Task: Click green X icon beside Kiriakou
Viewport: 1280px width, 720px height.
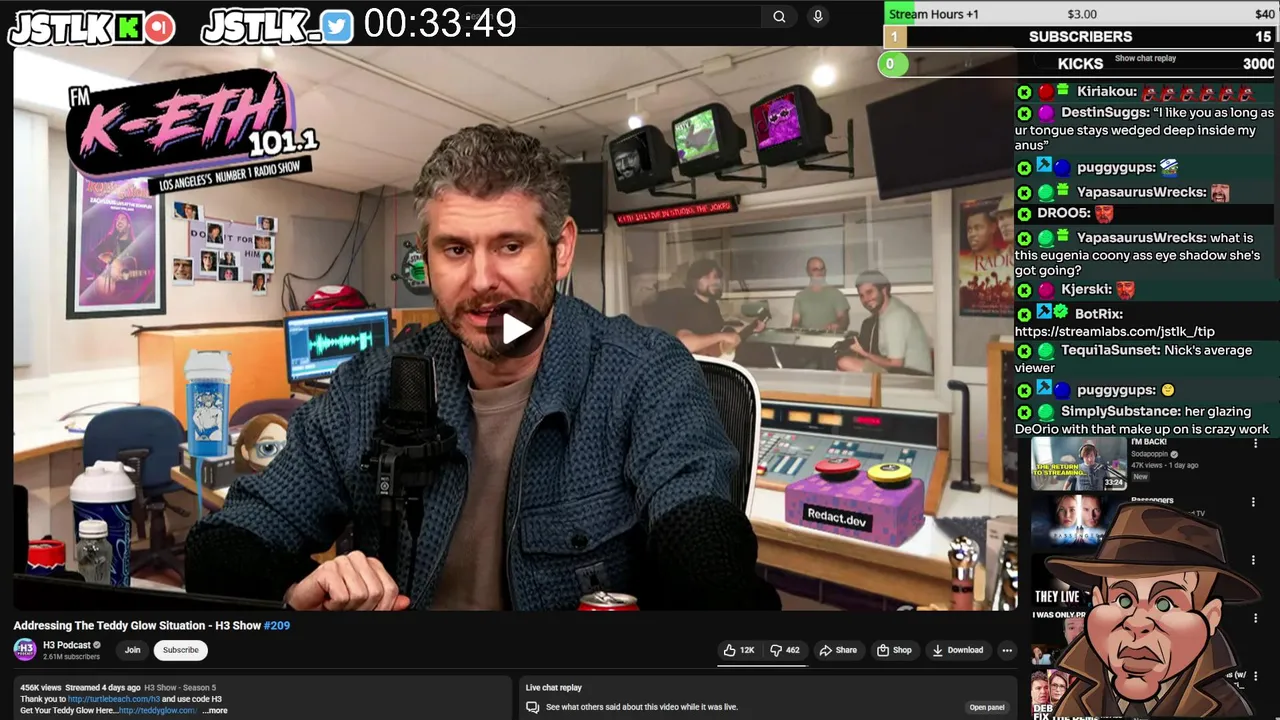Action: point(1024,92)
